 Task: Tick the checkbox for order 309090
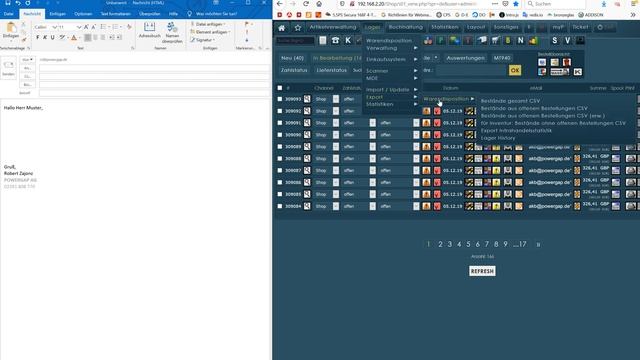point(280,135)
